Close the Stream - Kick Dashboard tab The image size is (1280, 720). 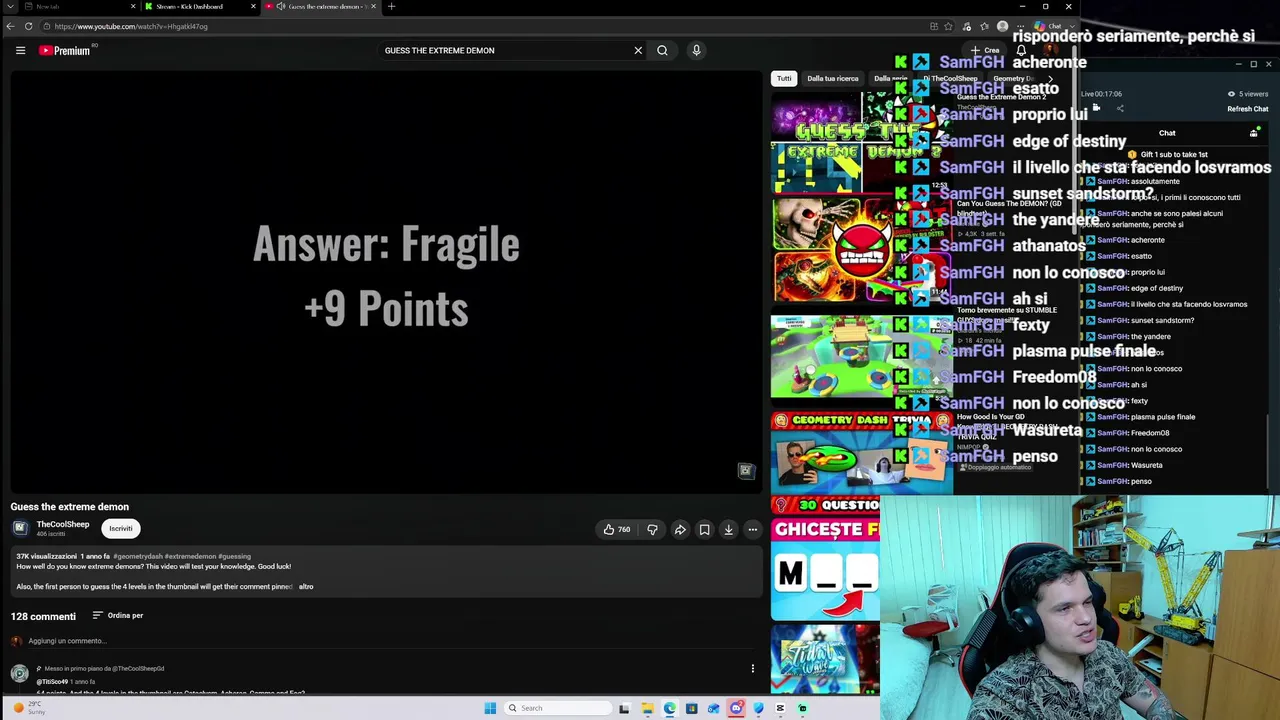pos(253,6)
